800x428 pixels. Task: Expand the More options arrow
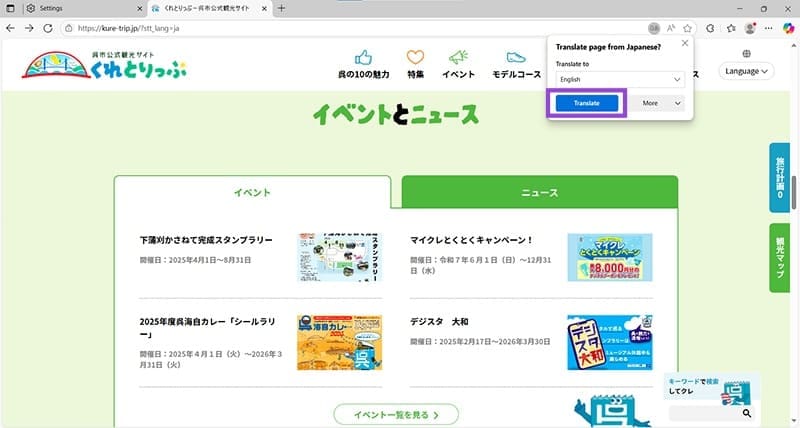pos(677,103)
